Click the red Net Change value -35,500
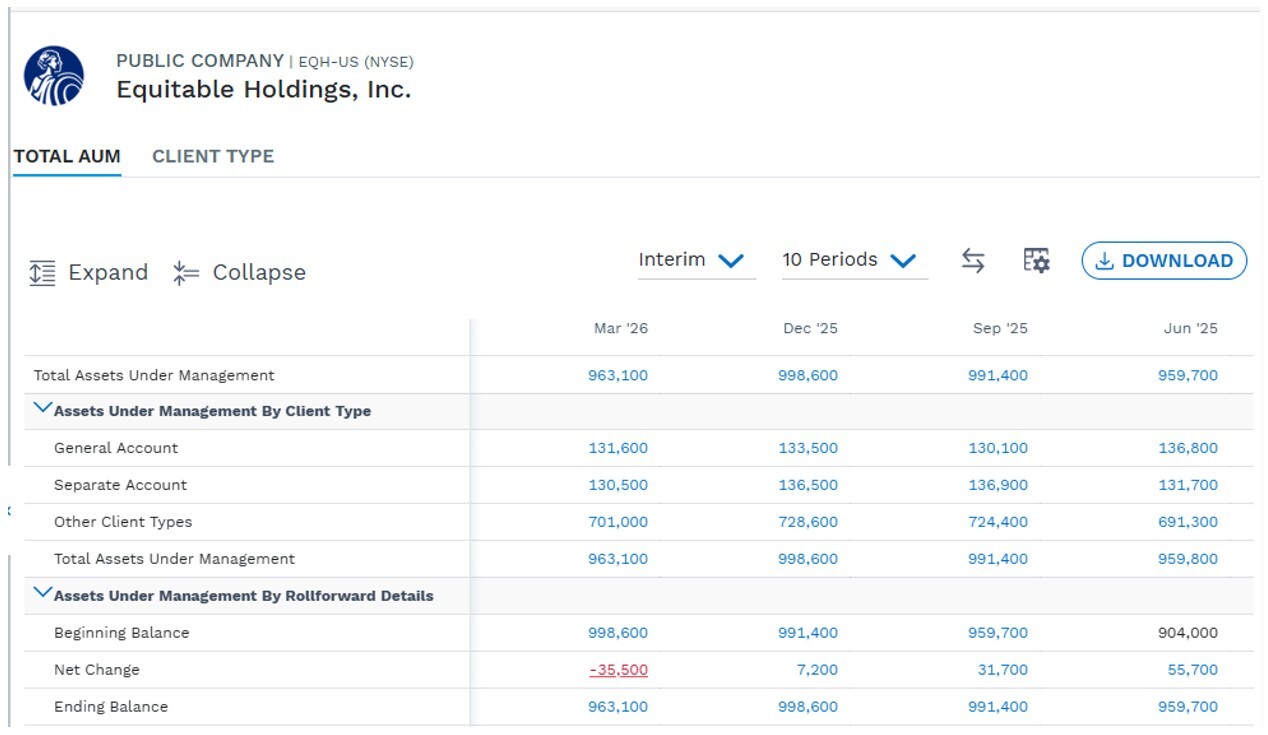The width and height of the screenshot is (1268, 735). click(618, 670)
